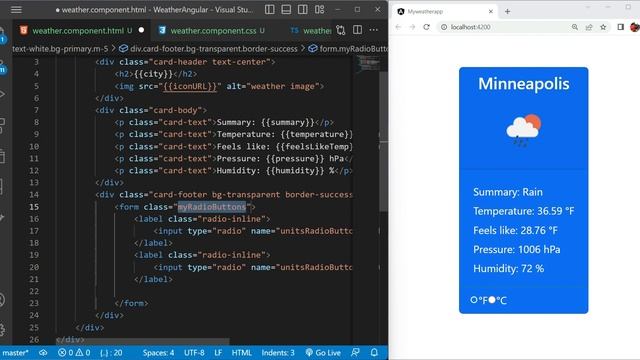Open the browser profile avatar

coord(635,27)
